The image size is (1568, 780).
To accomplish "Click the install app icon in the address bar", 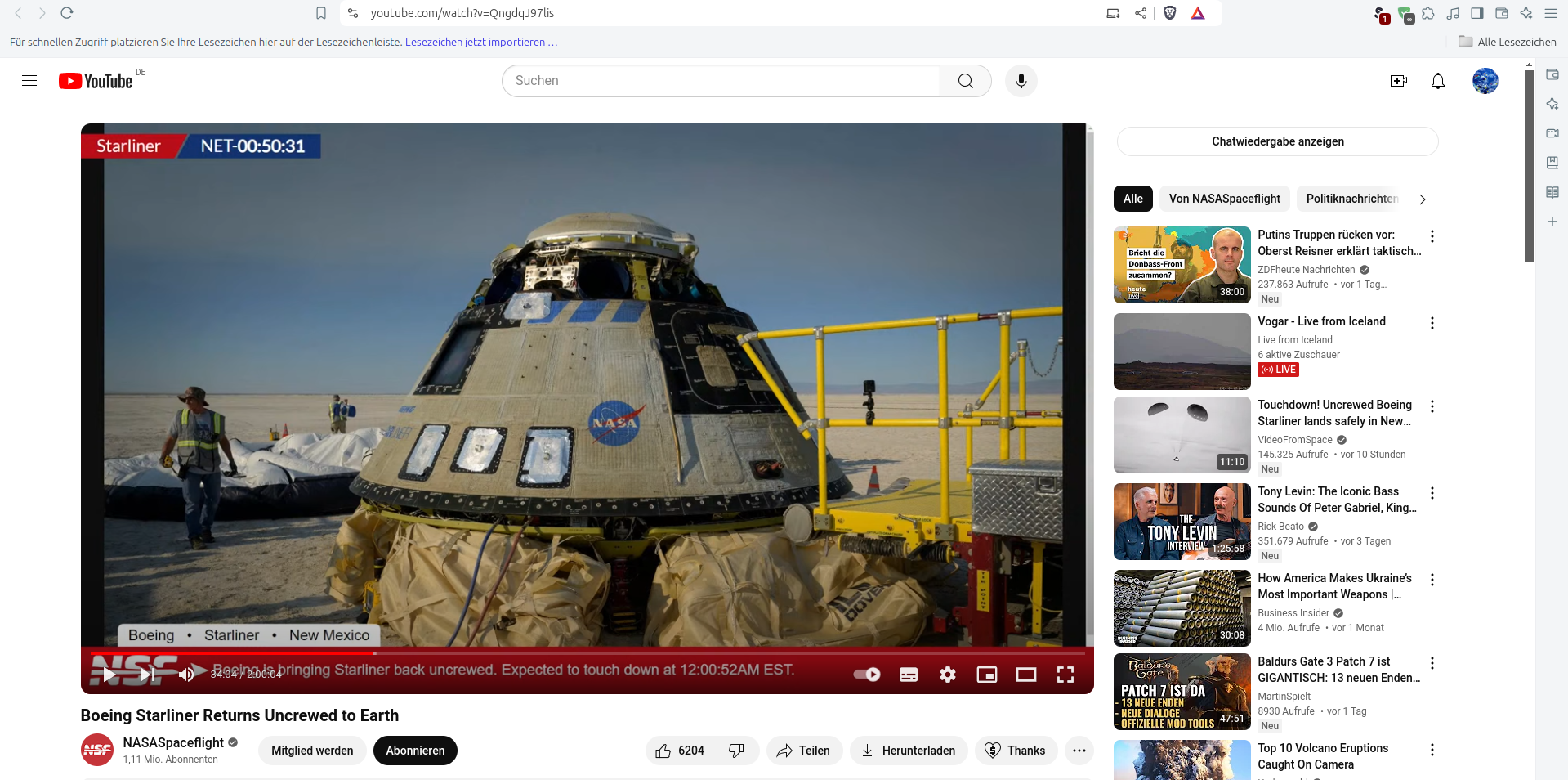I will pyautogui.click(x=1114, y=13).
